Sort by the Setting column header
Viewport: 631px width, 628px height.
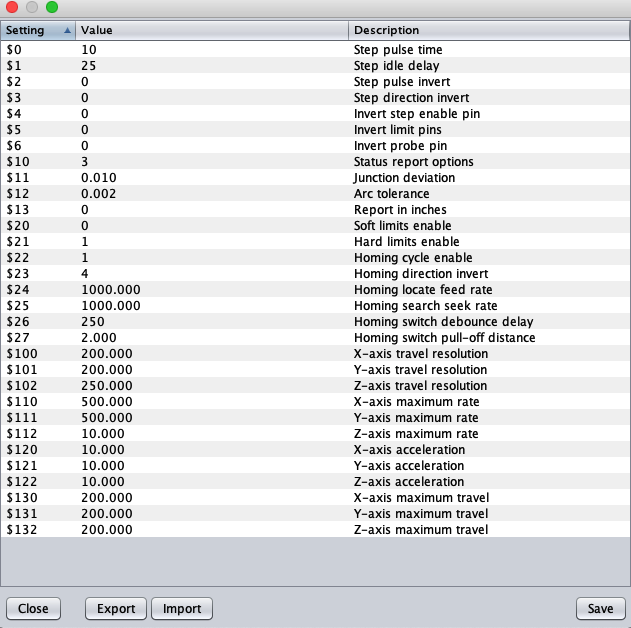pos(27,30)
